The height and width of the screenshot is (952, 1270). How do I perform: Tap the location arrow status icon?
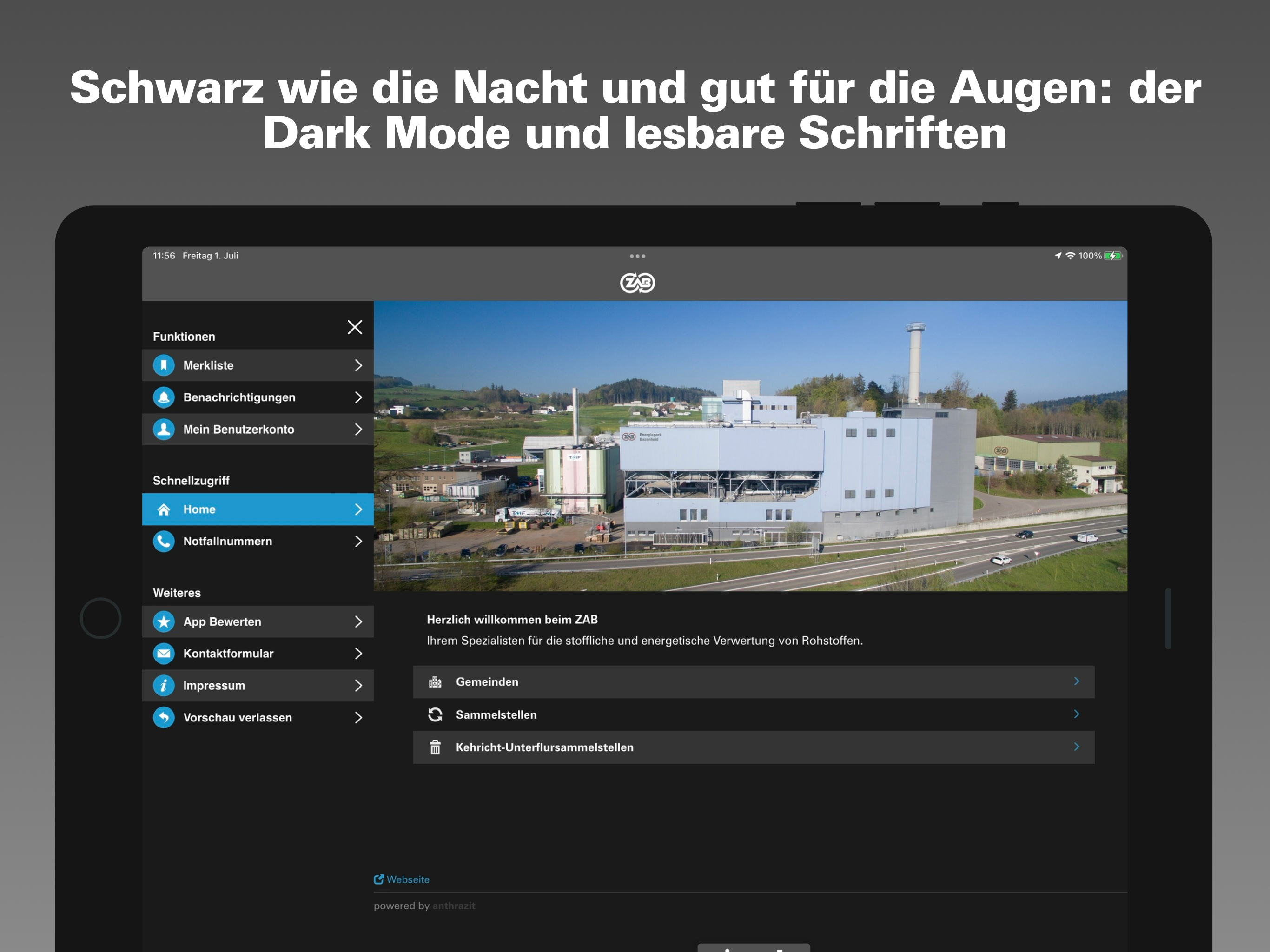click(x=1058, y=256)
